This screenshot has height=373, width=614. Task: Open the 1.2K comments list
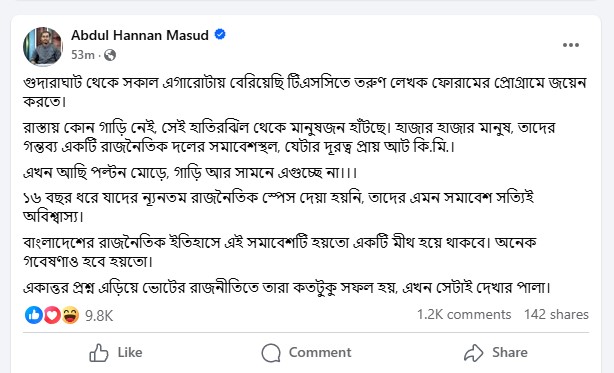tap(464, 315)
